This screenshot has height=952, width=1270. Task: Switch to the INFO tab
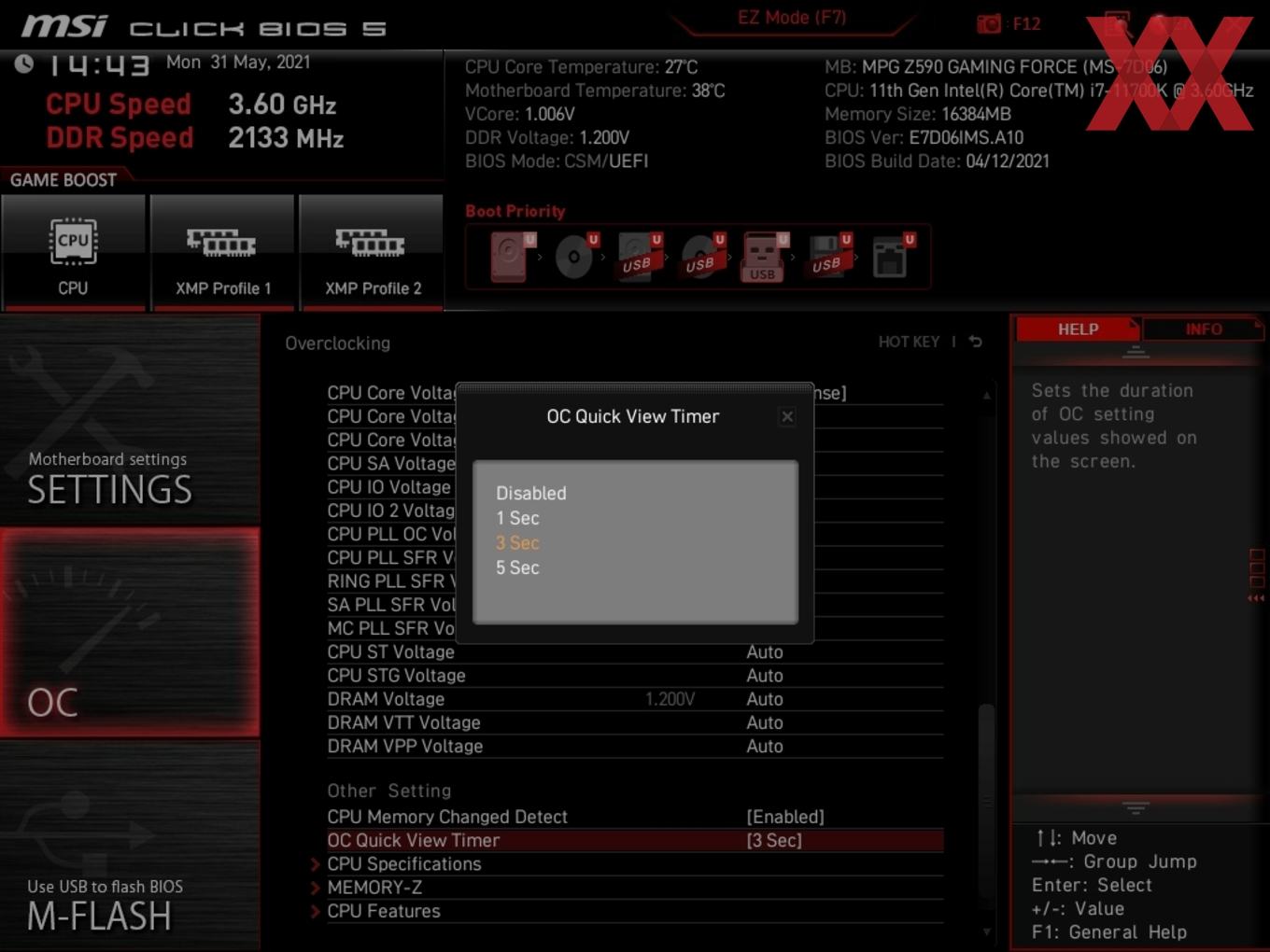click(x=1203, y=329)
